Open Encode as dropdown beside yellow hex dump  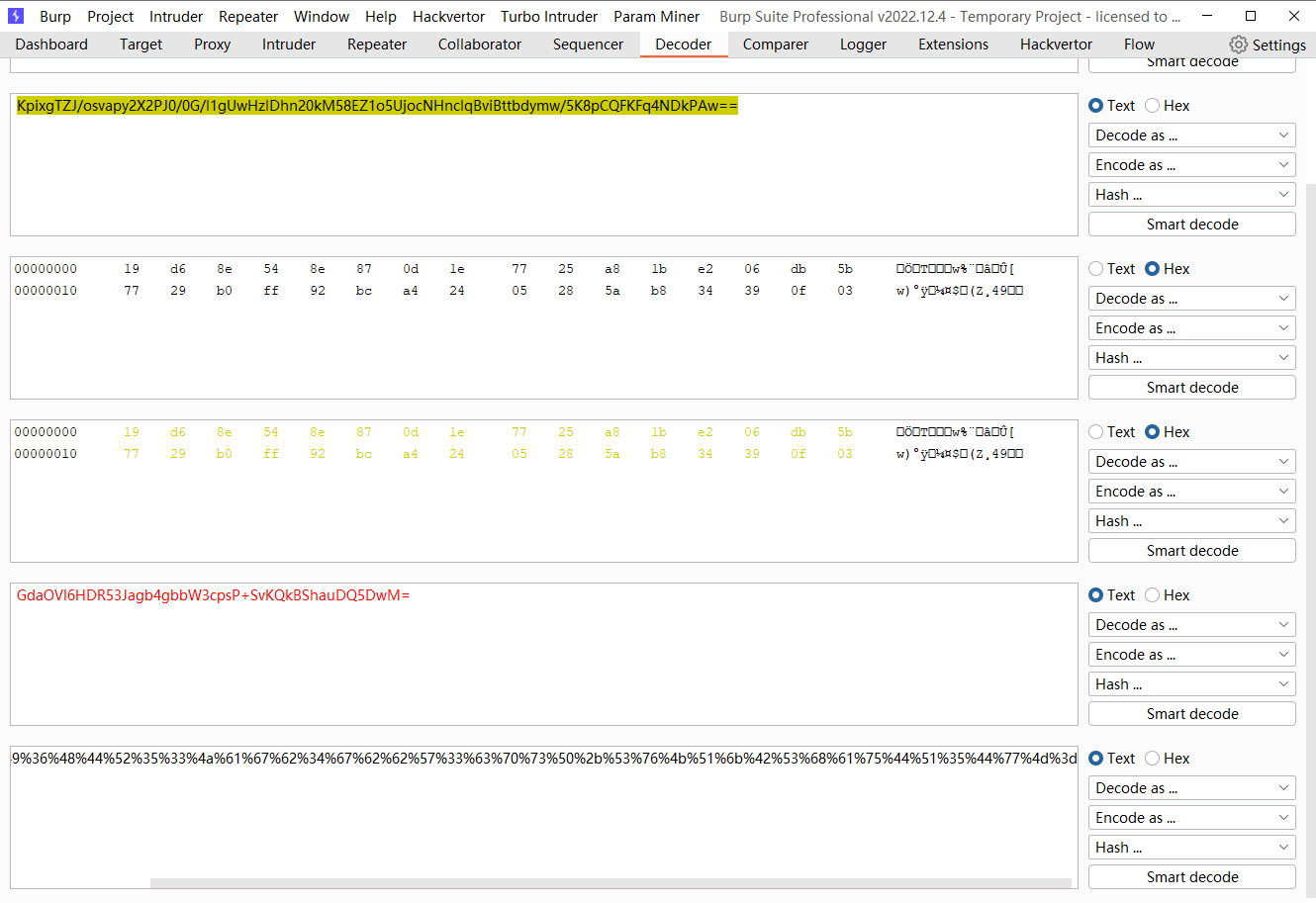pyautogui.click(x=1192, y=492)
